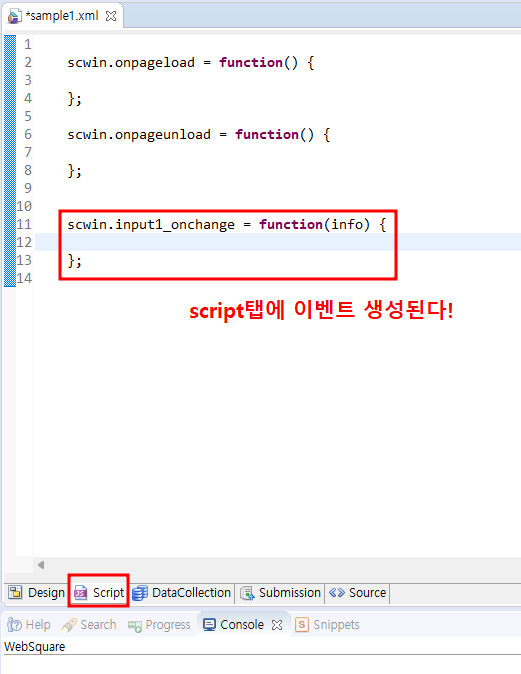This screenshot has width=521, height=674.
Task: Click the Script JS icon
Action: coord(80,593)
